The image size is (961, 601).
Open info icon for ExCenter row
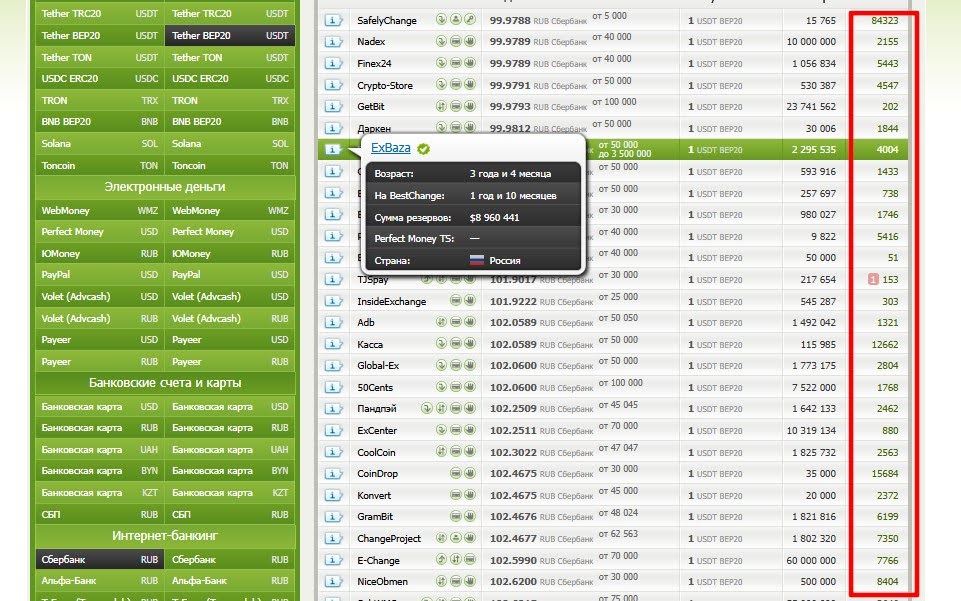333,430
